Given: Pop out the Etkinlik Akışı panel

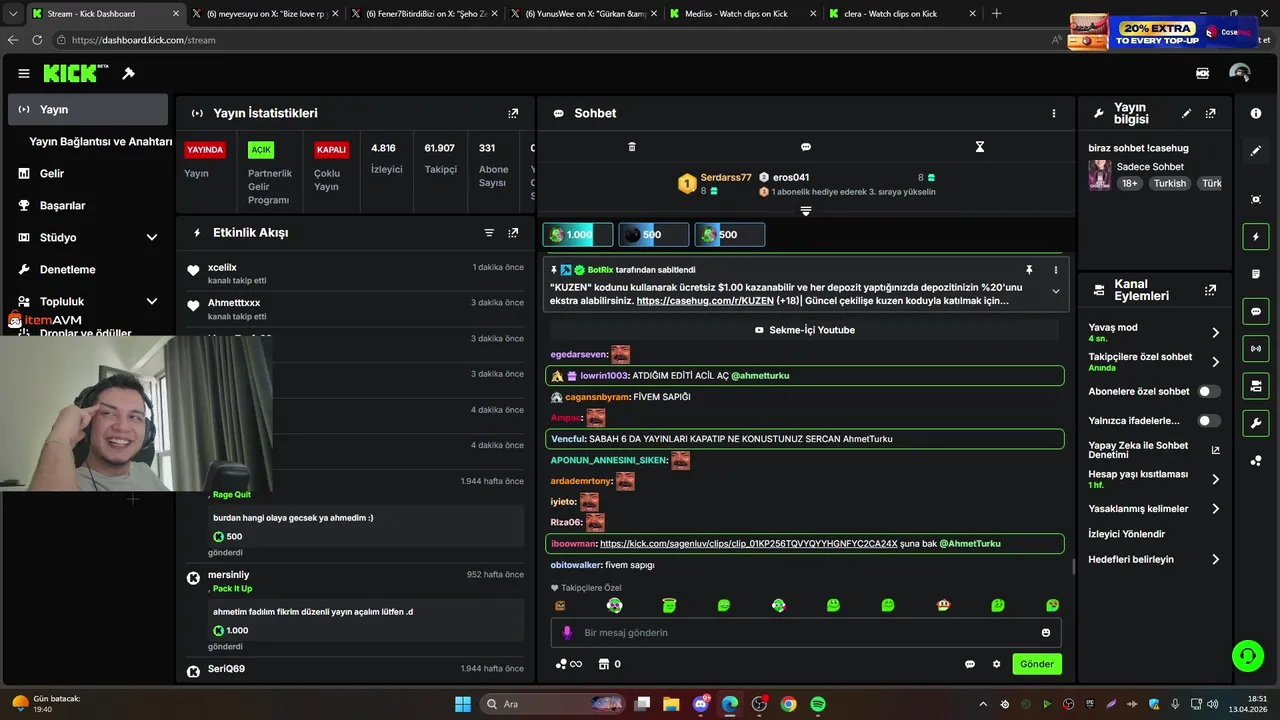Looking at the screenshot, I should tap(513, 233).
